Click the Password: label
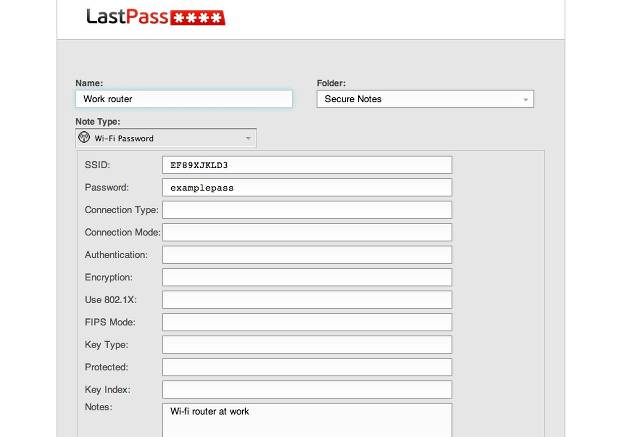 107,187
